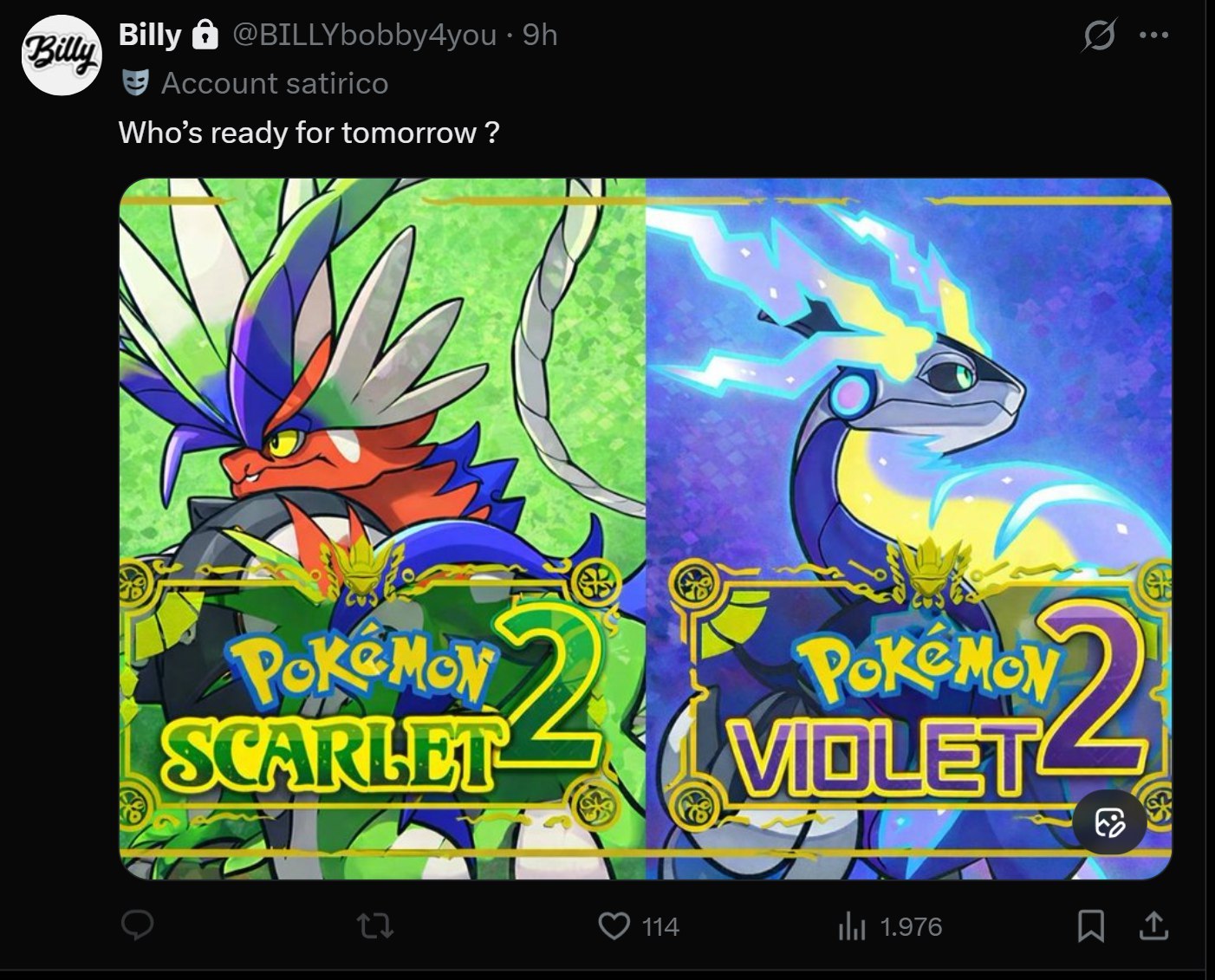This screenshot has height=980, width=1215.
Task: Click the 114 likes count
Action: tap(660, 927)
